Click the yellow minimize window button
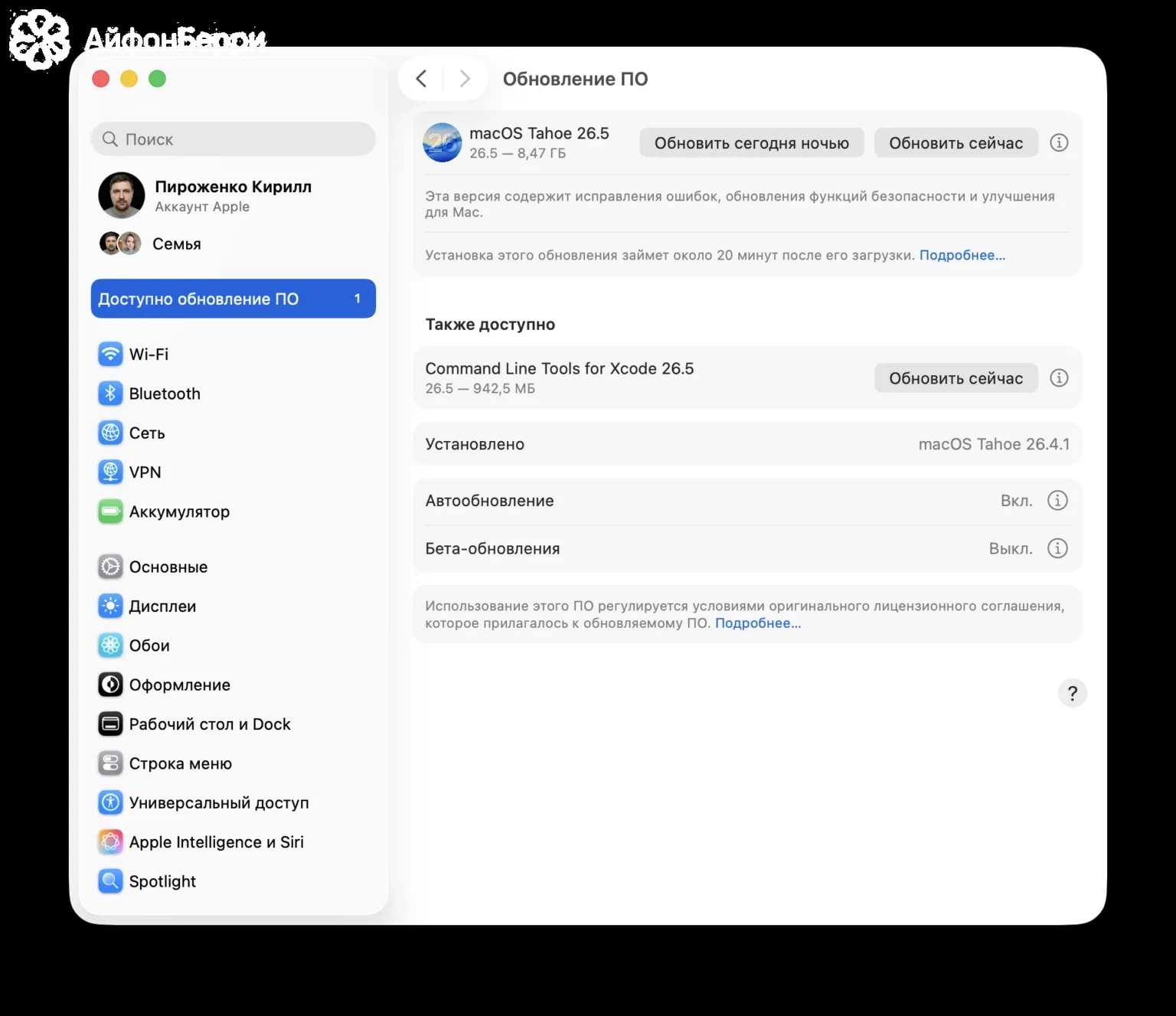 129,79
